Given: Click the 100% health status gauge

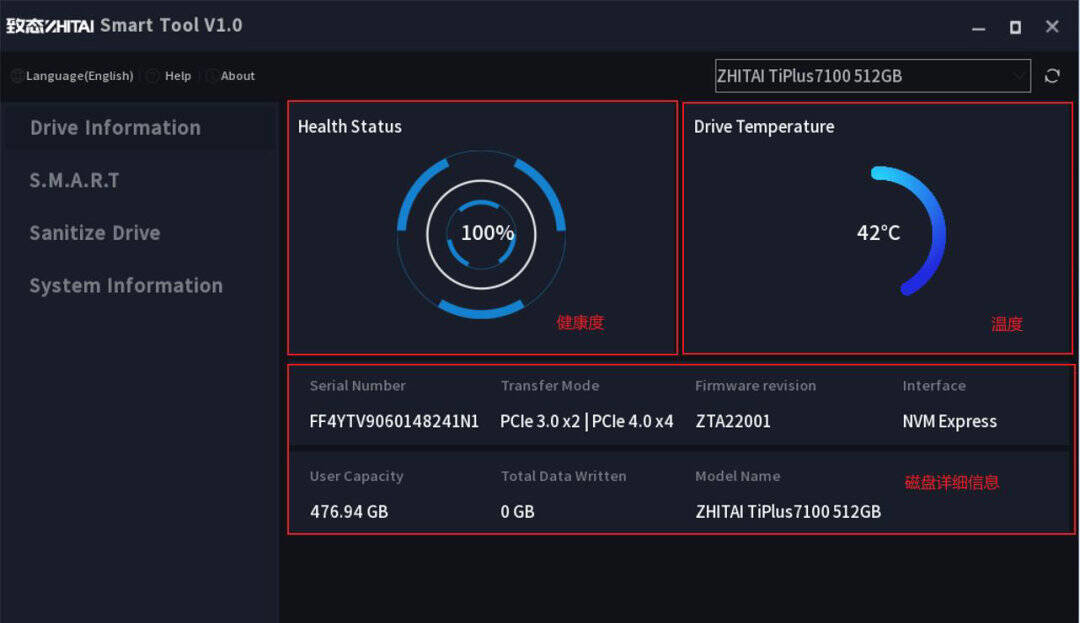Looking at the screenshot, I should 481,234.
